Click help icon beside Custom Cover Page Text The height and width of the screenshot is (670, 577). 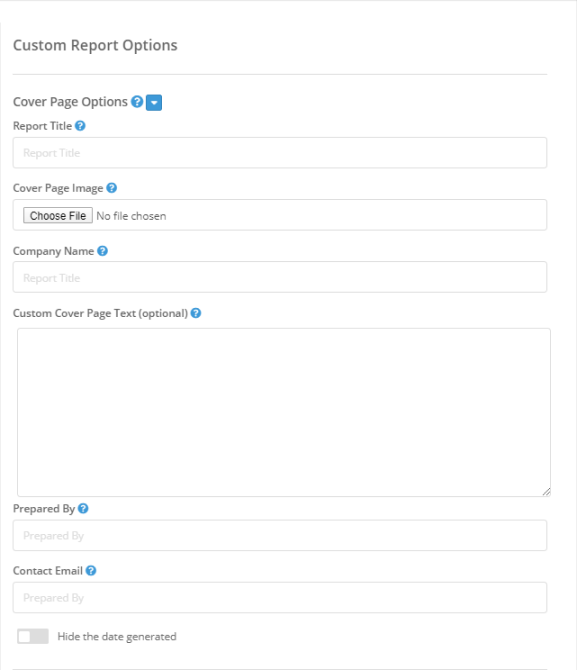(196, 313)
